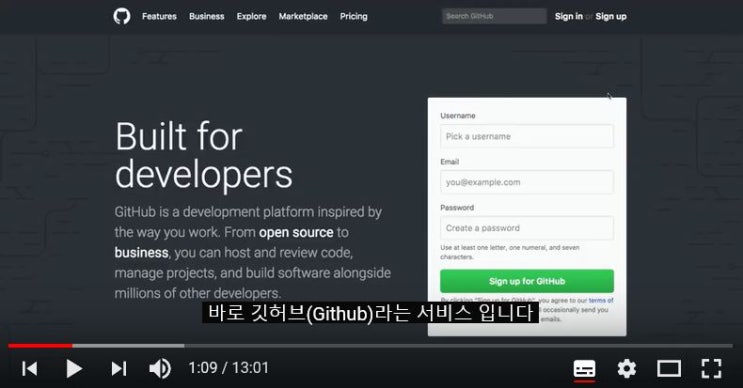Open the Marketplace page
Image resolution: width=743 pixels, height=388 pixels.
tap(303, 16)
